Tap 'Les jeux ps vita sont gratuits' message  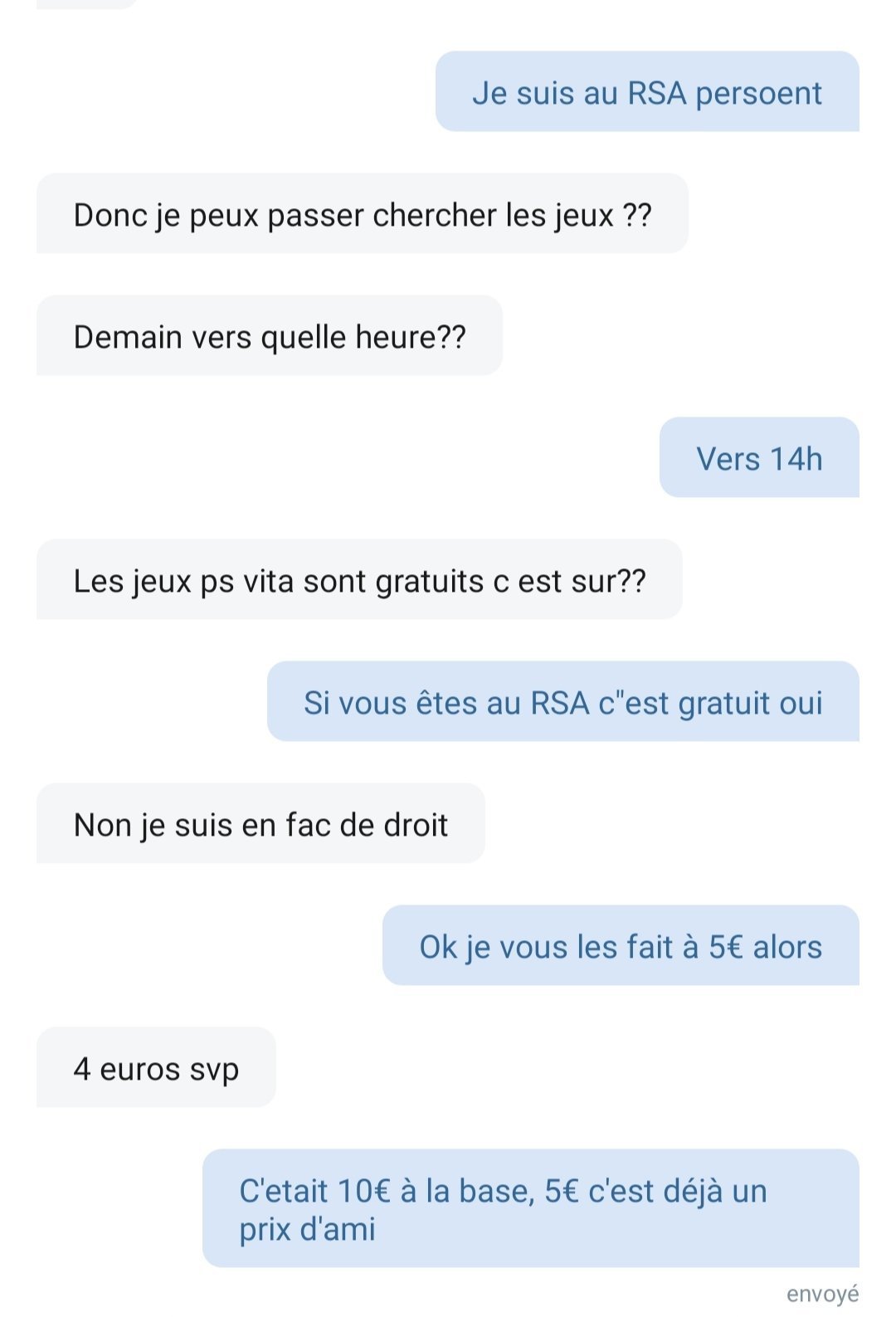click(x=359, y=580)
